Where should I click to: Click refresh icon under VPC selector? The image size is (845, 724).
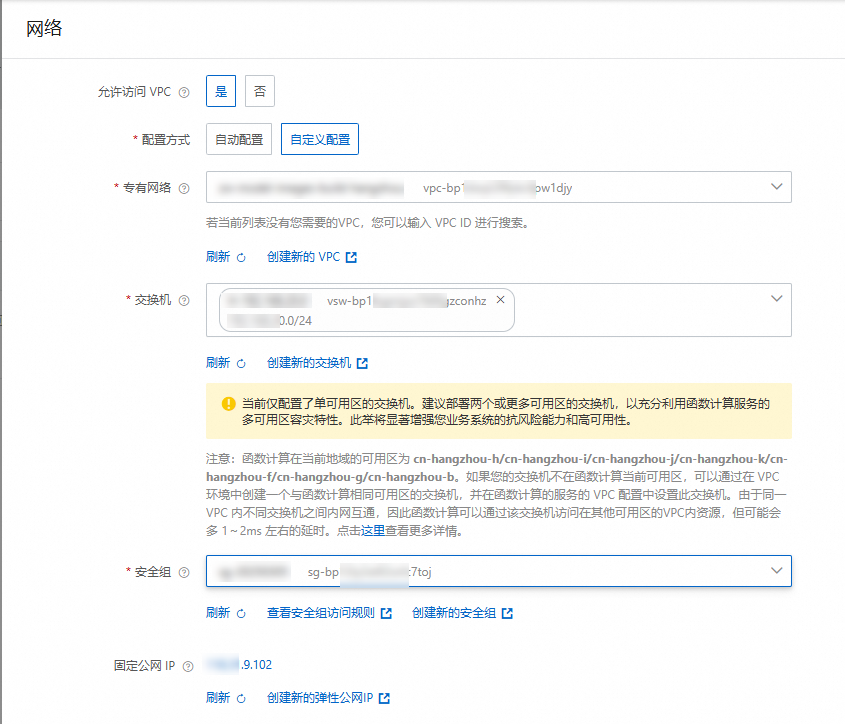241,258
